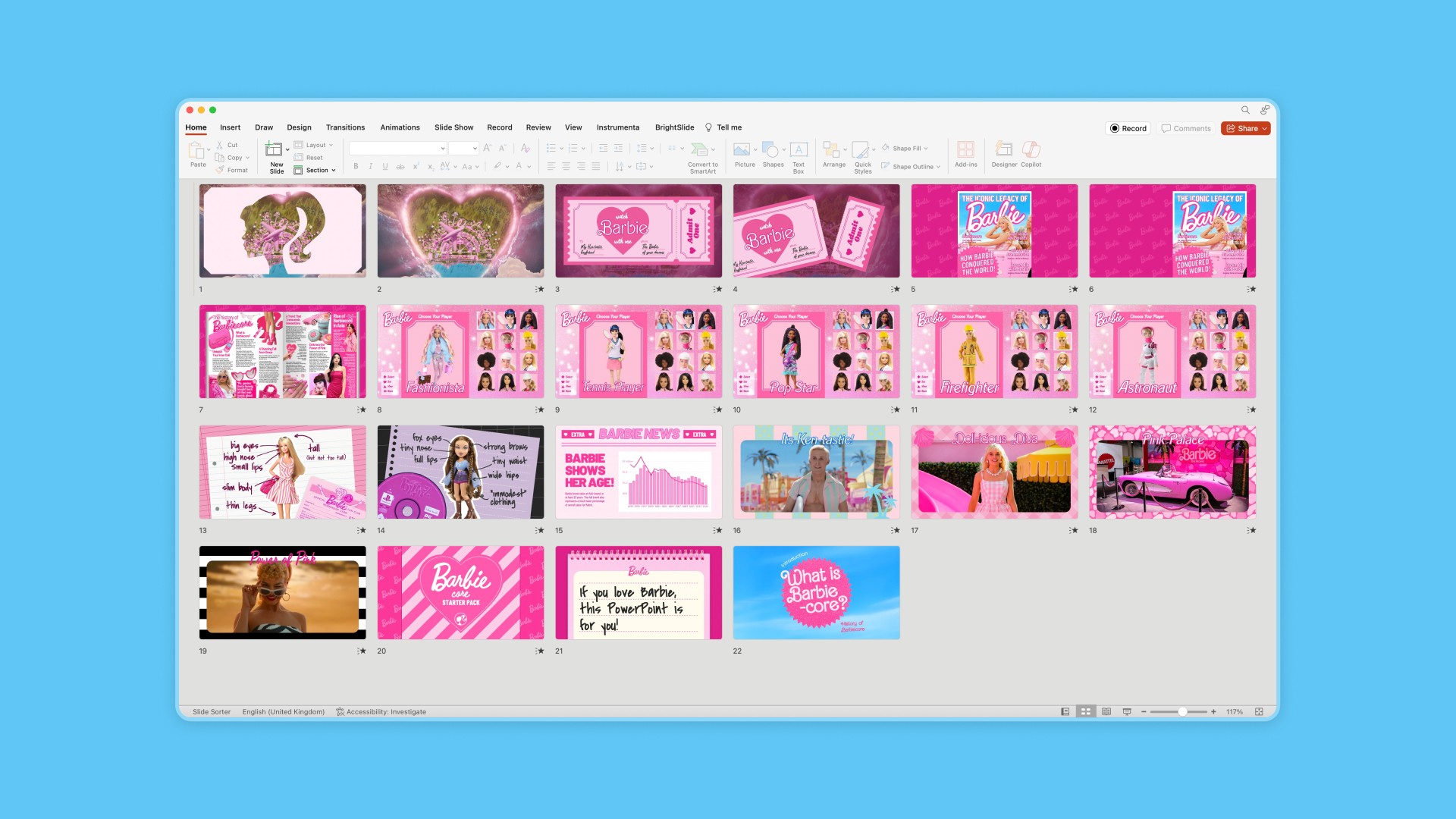Toggle Slide Sorter view button
The image size is (1456, 819).
point(1086,712)
